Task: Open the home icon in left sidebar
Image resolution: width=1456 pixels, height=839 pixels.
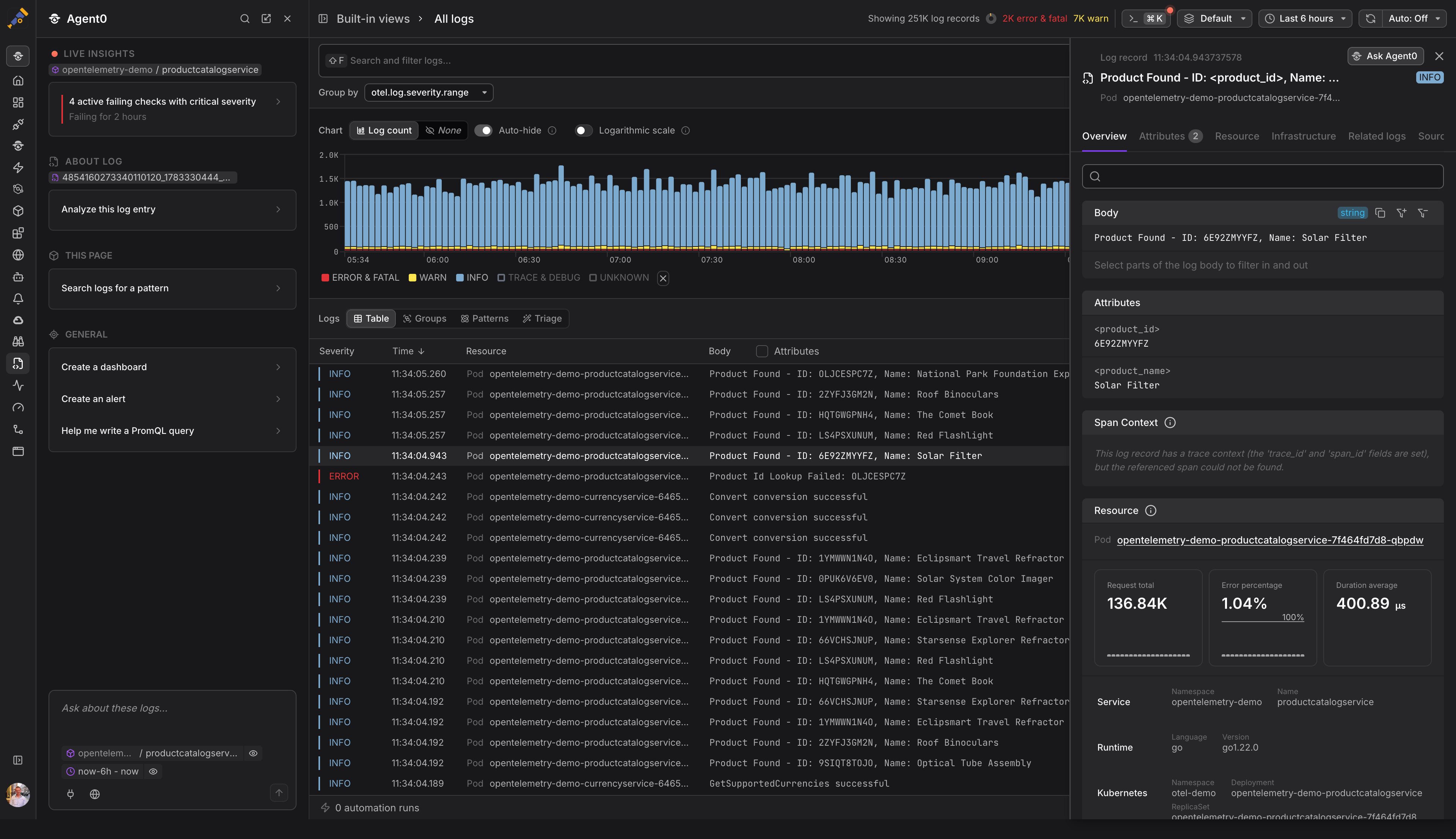Action: (x=18, y=80)
